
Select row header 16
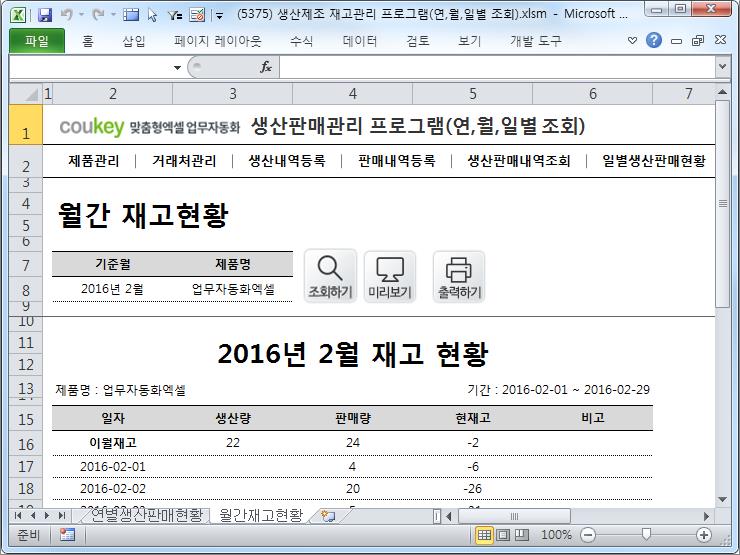26,444
